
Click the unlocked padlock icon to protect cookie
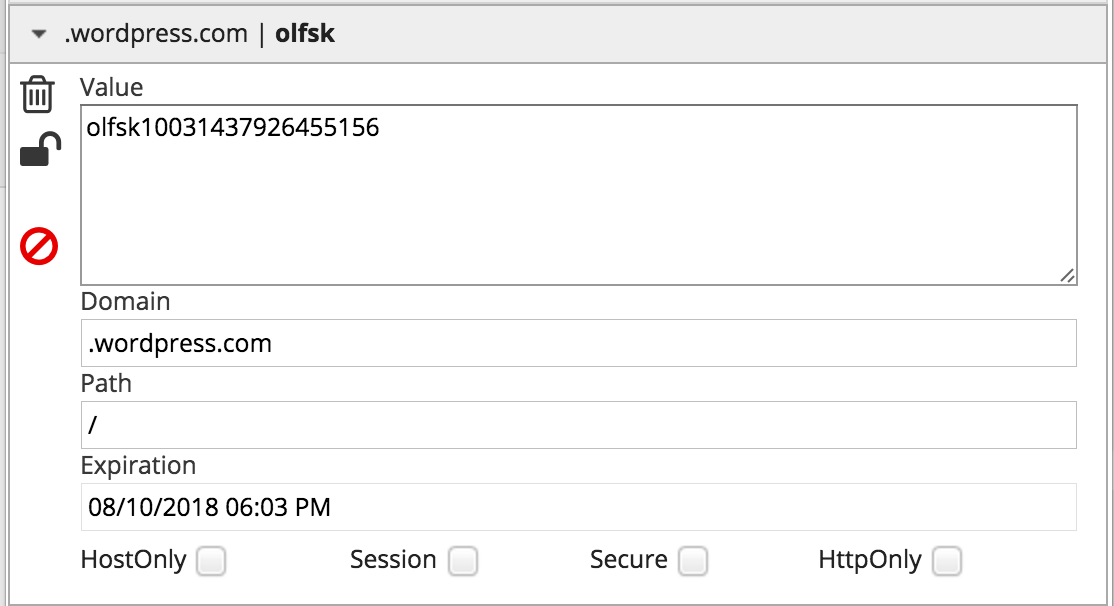[40, 151]
